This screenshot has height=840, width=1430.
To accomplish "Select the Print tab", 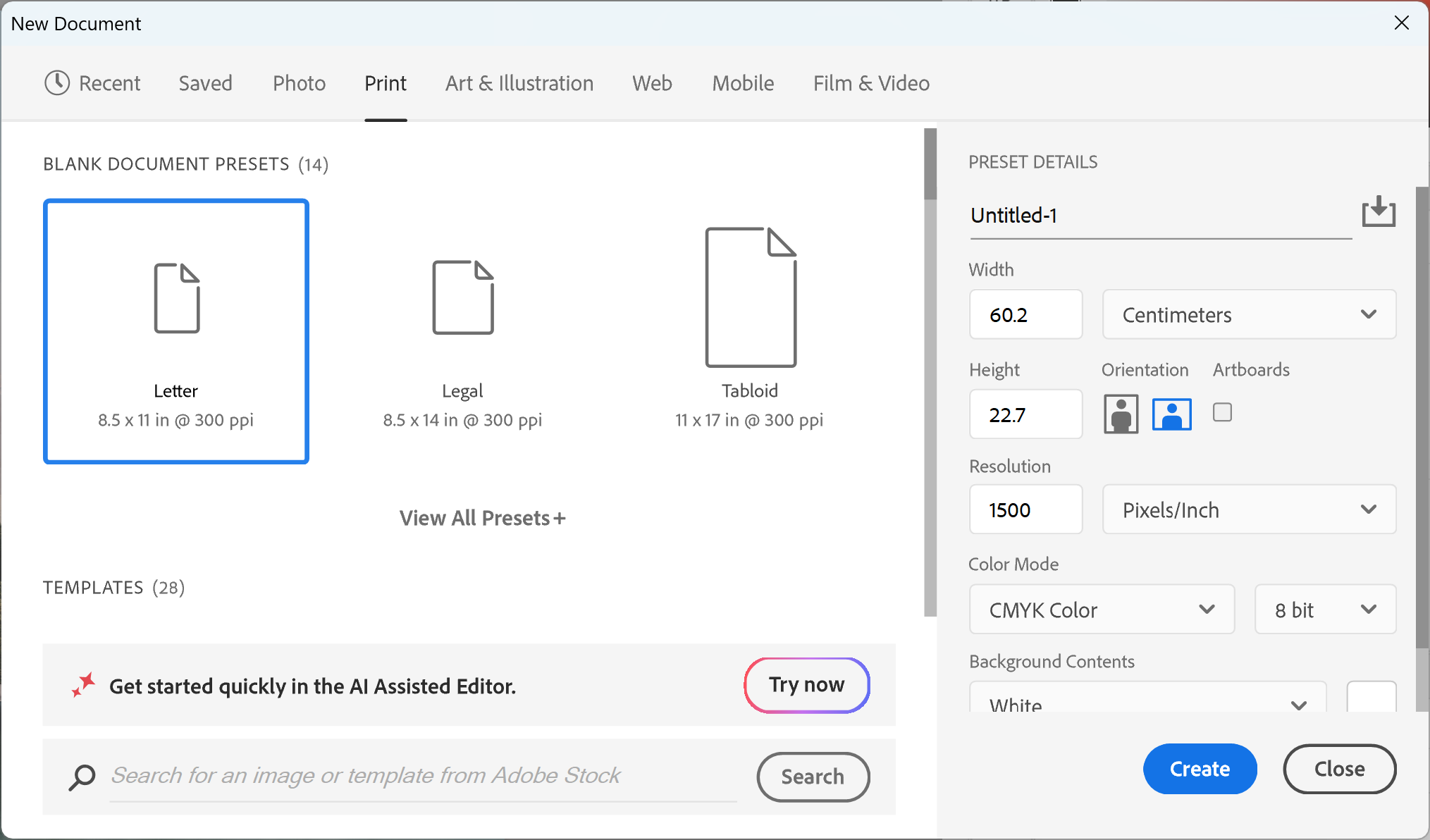I will 386,83.
